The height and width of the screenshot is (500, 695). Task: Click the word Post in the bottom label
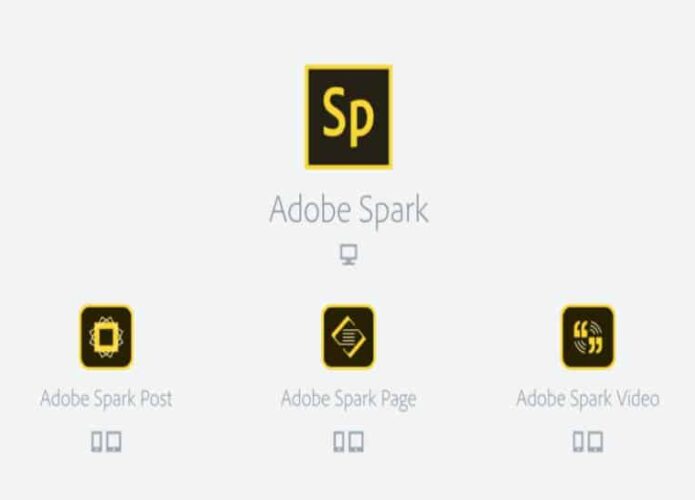pos(156,398)
